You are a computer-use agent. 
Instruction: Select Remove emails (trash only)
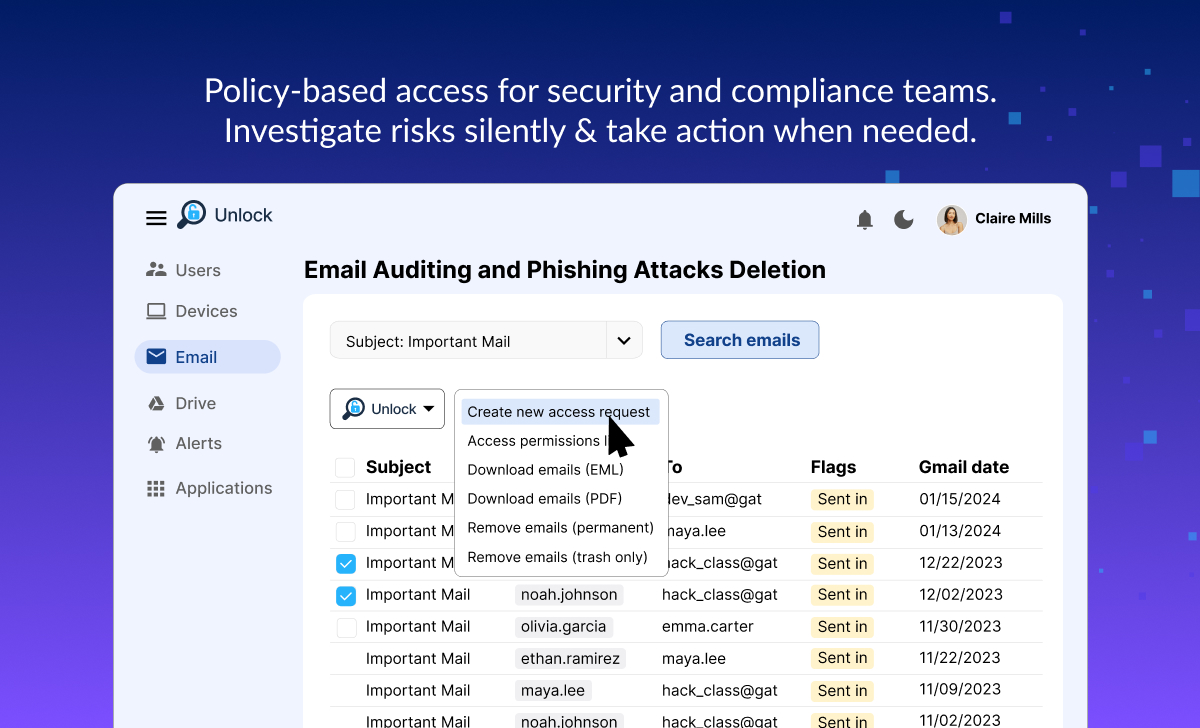[x=558, y=557]
